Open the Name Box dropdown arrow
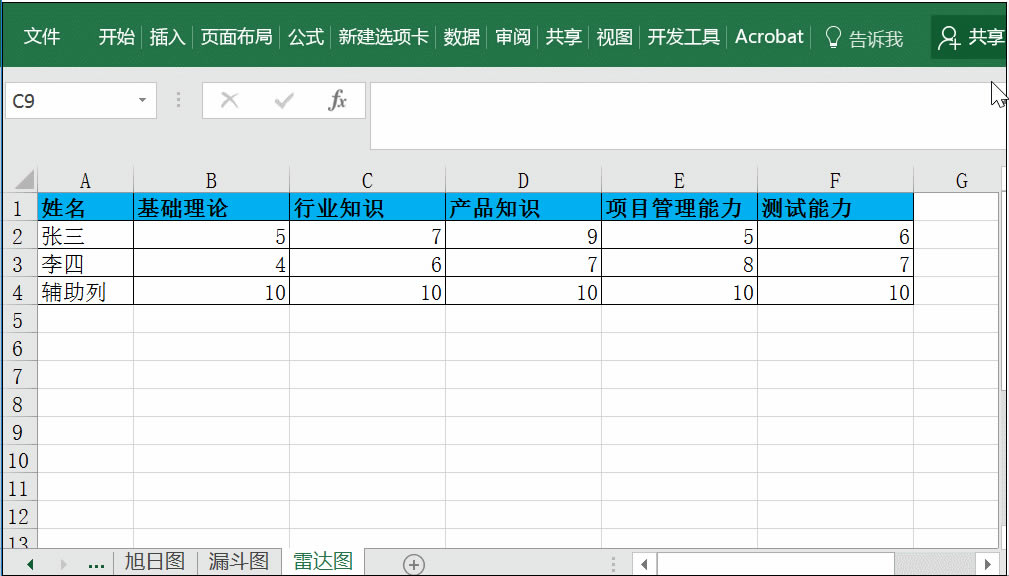Image resolution: width=1009 pixels, height=576 pixels. pos(142,100)
